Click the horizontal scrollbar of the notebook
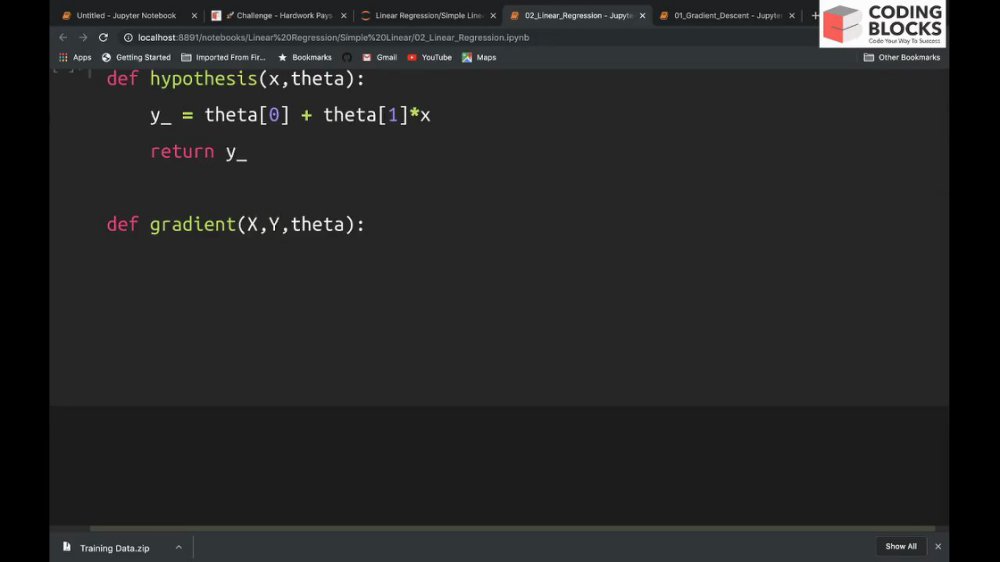This screenshot has height=562, width=1000. tap(512, 528)
